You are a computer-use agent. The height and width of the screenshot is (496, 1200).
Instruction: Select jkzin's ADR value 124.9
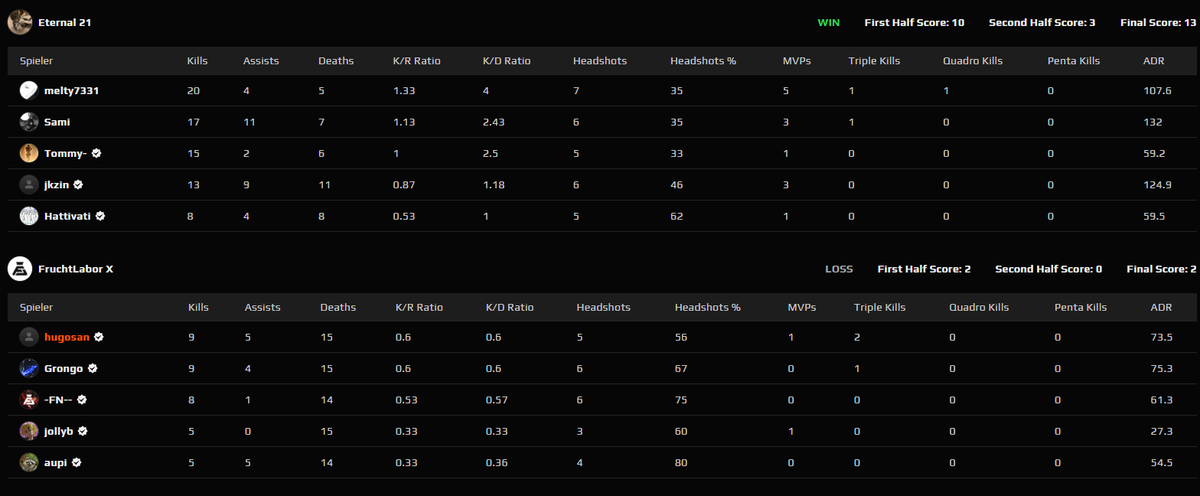pos(1157,184)
